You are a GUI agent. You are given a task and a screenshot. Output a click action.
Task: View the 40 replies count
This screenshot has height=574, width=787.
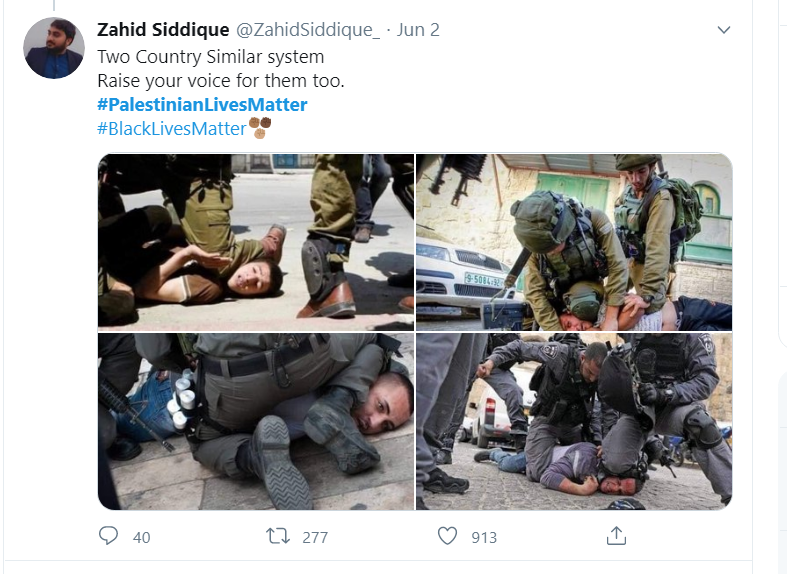(x=142, y=537)
